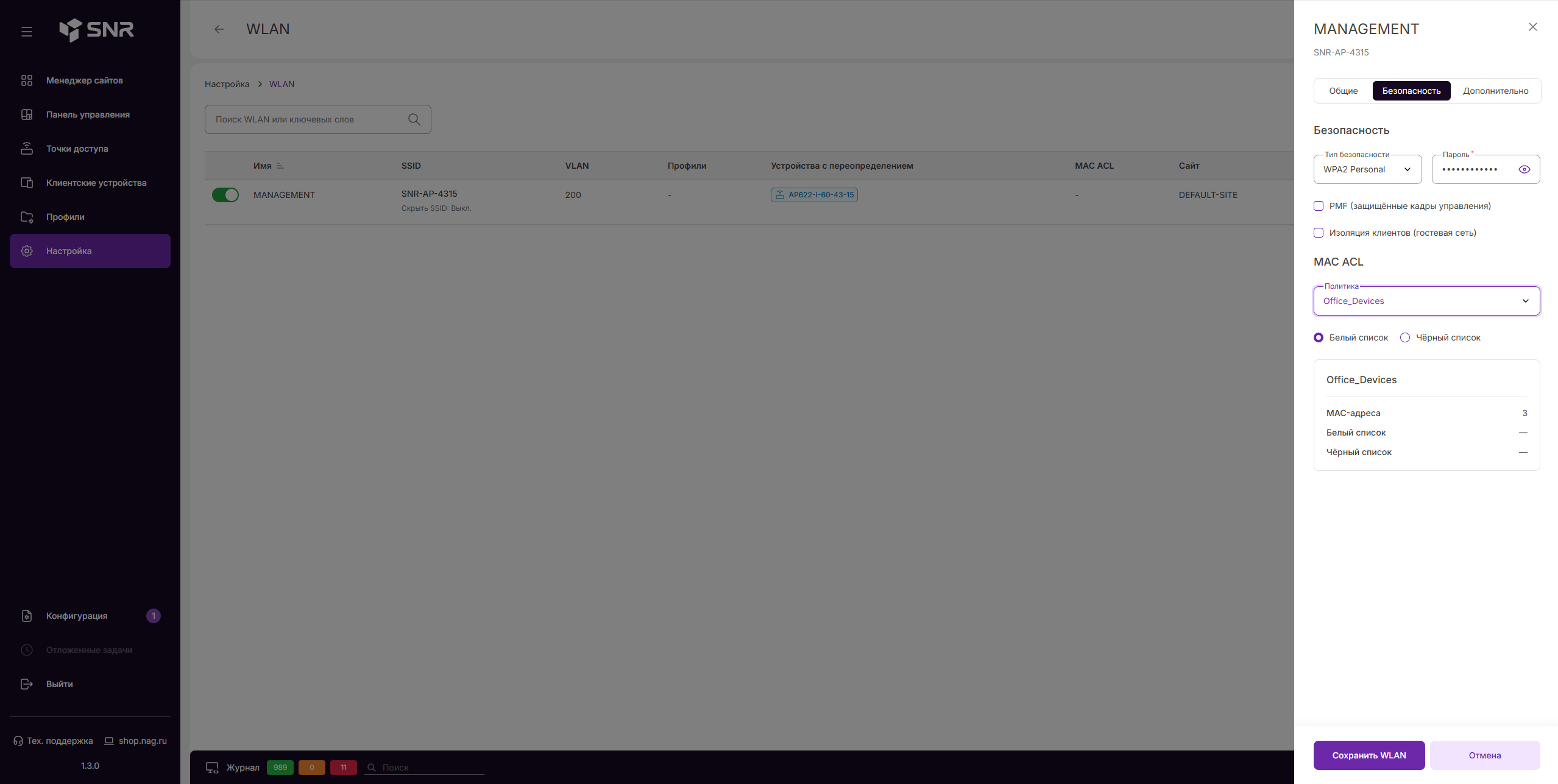The height and width of the screenshot is (784, 1558).
Task: Open Тех. поддержка link
Action: (x=54, y=741)
